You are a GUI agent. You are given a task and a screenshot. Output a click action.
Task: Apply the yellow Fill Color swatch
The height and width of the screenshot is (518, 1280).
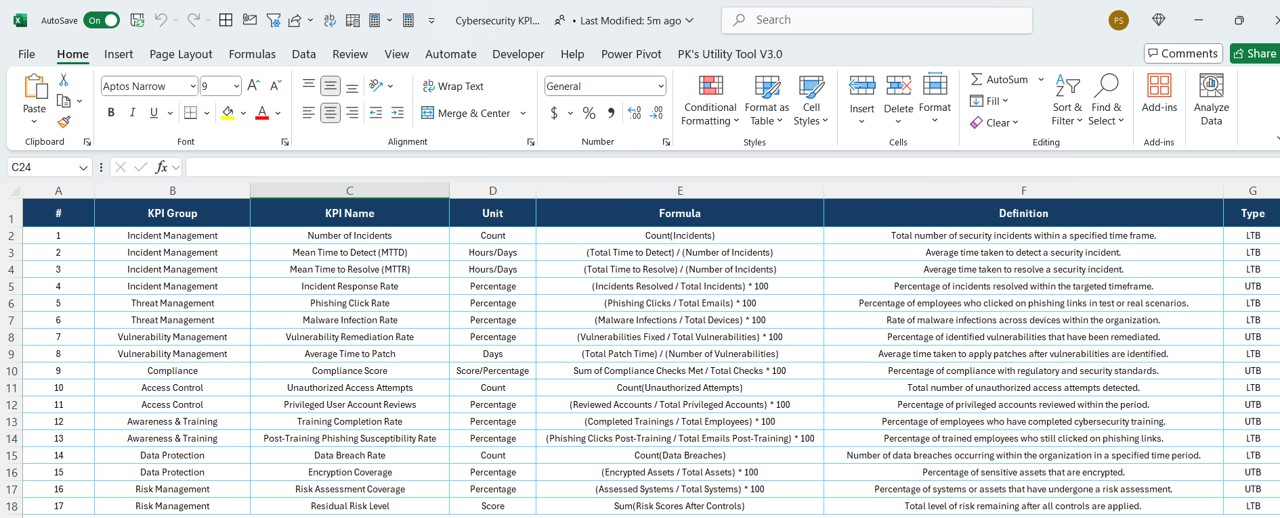point(228,113)
